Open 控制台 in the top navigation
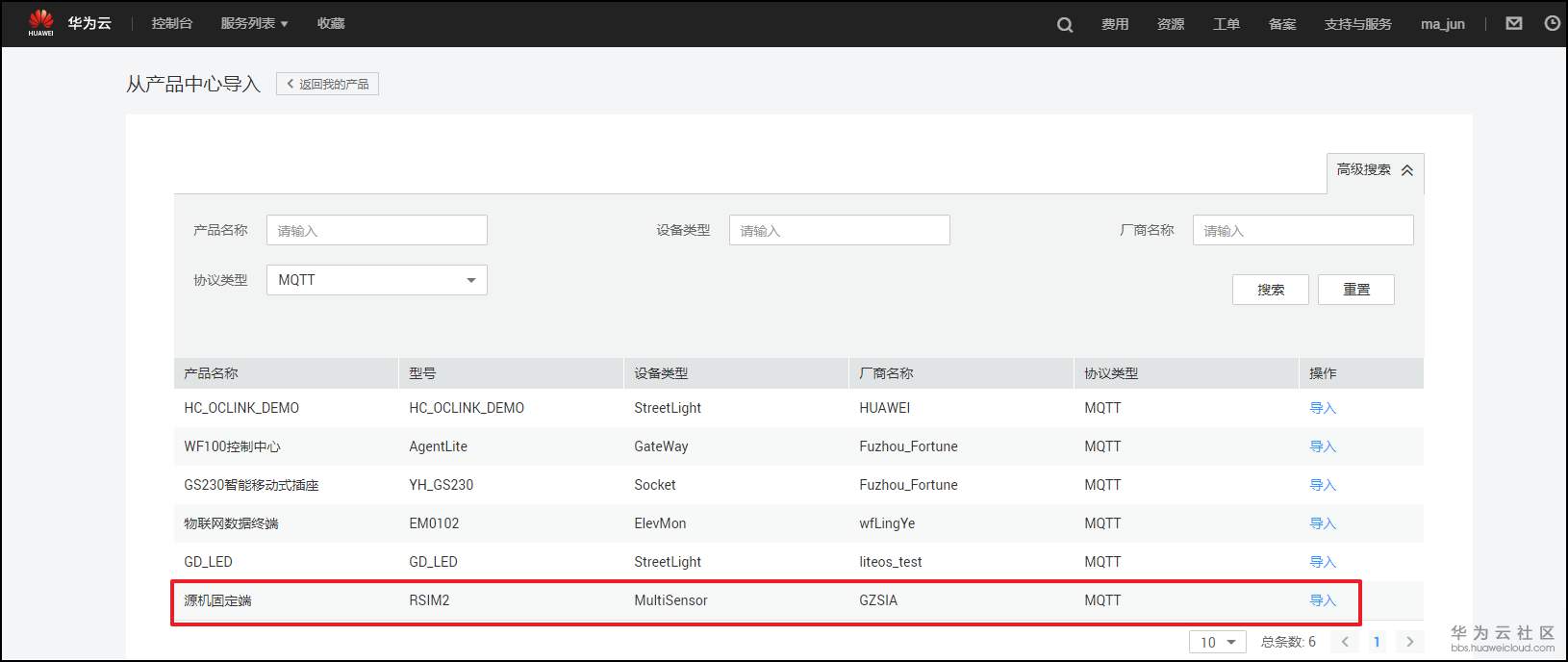 point(172,23)
